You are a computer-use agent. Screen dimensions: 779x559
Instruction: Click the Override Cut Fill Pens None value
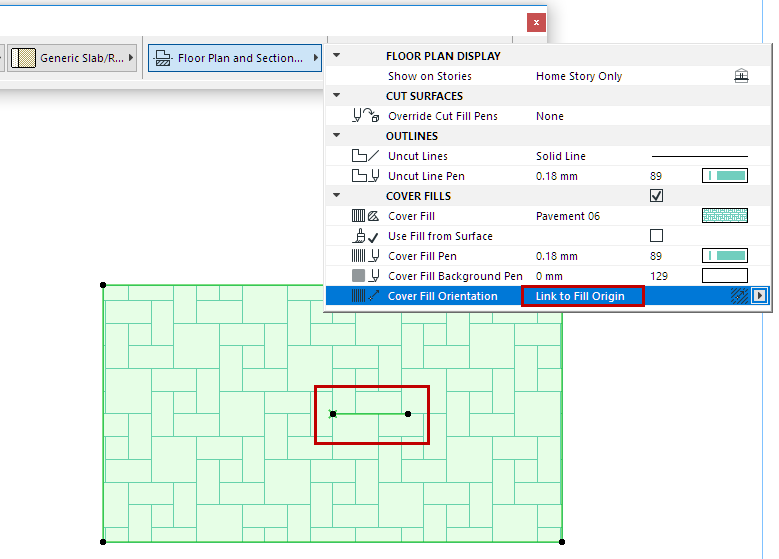[x=549, y=116]
